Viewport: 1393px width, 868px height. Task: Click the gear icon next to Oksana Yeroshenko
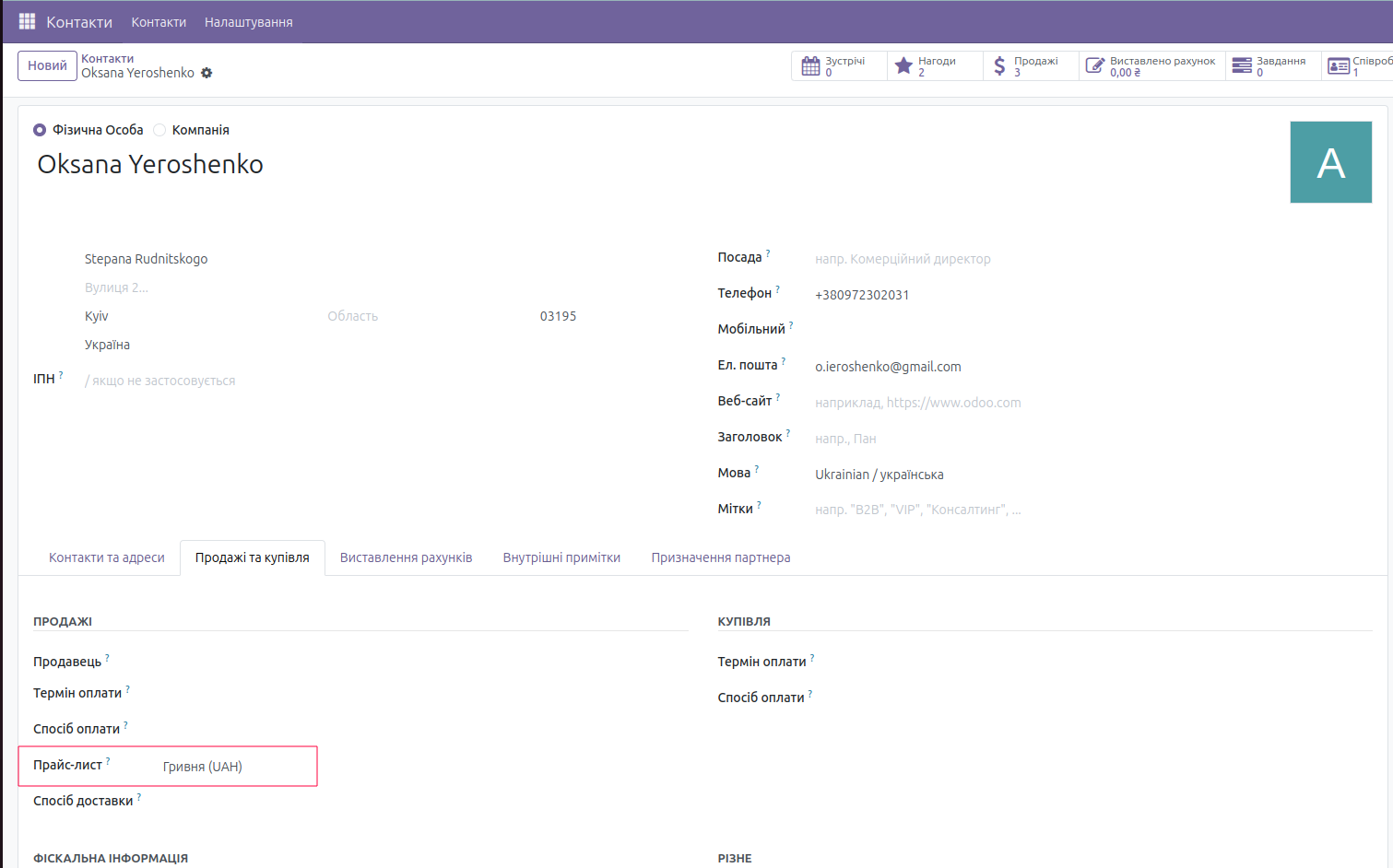tap(207, 73)
